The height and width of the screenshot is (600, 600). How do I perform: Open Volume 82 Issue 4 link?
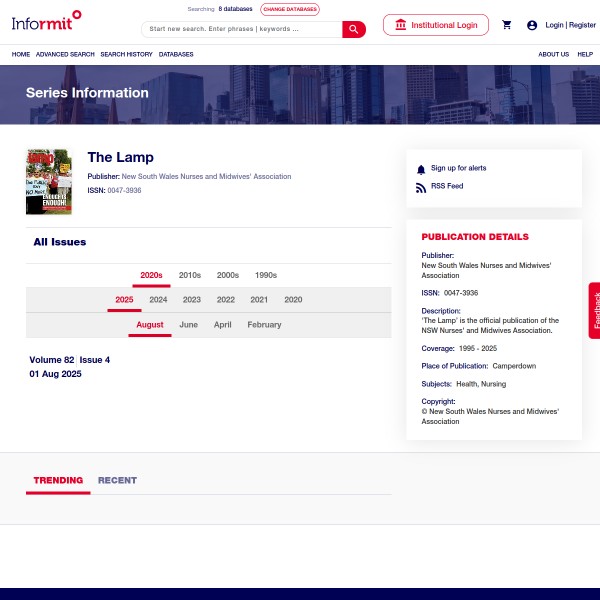click(69, 360)
